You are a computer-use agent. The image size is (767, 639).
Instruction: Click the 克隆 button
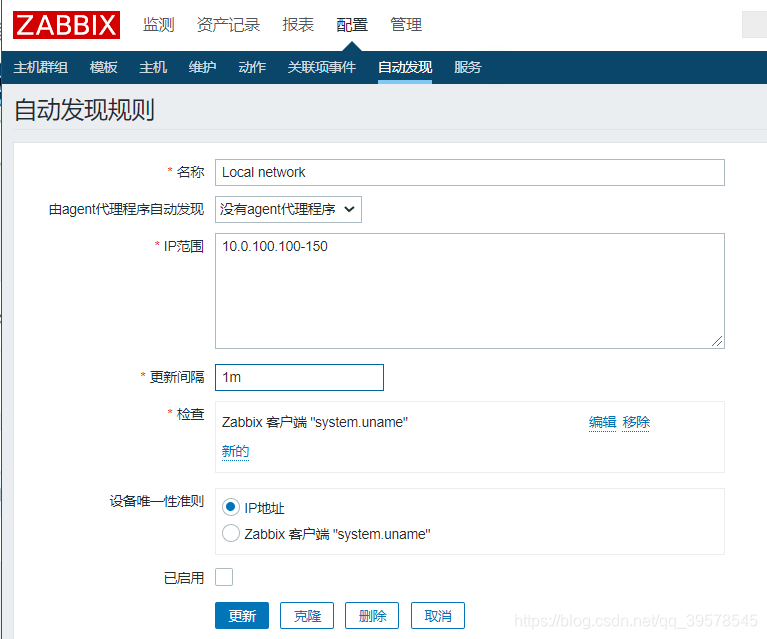[x=307, y=616]
